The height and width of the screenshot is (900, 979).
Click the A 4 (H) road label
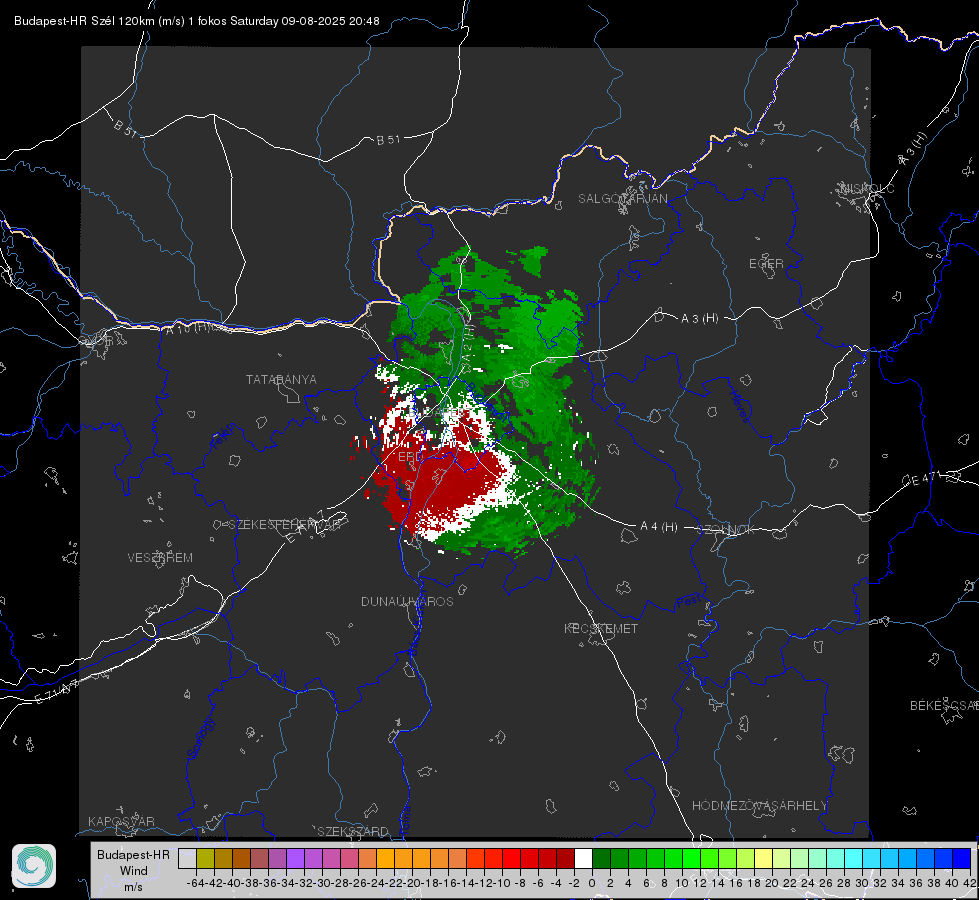click(x=659, y=527)
